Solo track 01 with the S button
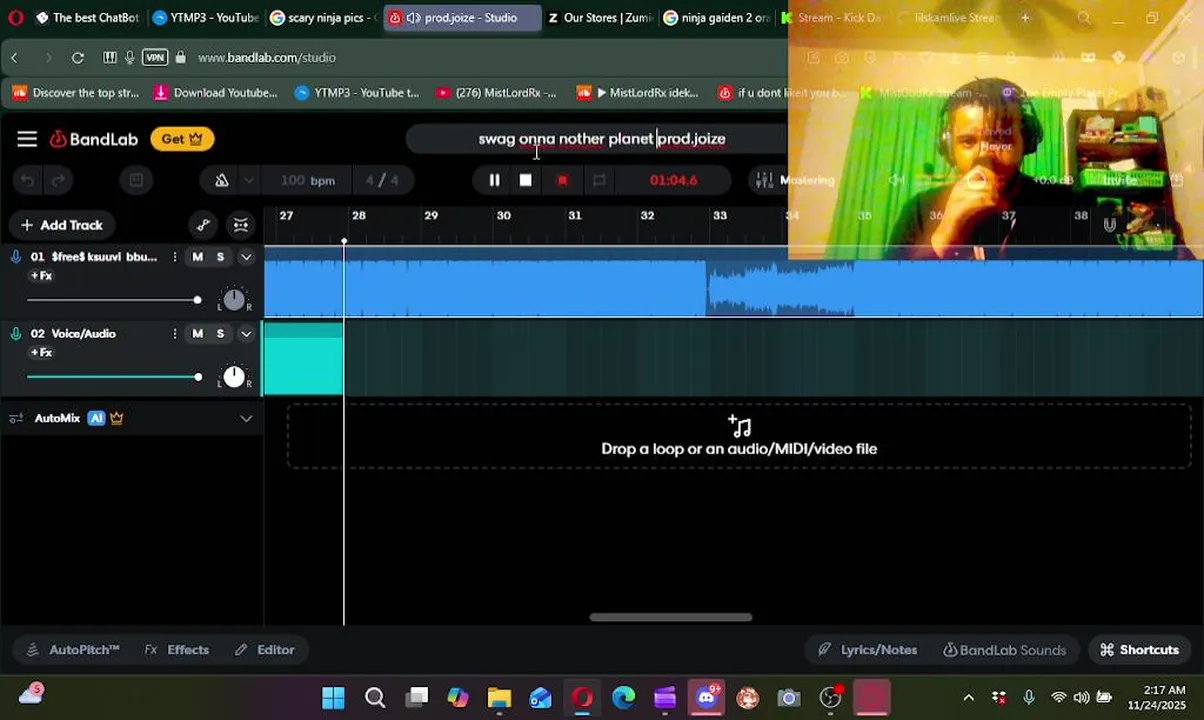 click(220, 257)
